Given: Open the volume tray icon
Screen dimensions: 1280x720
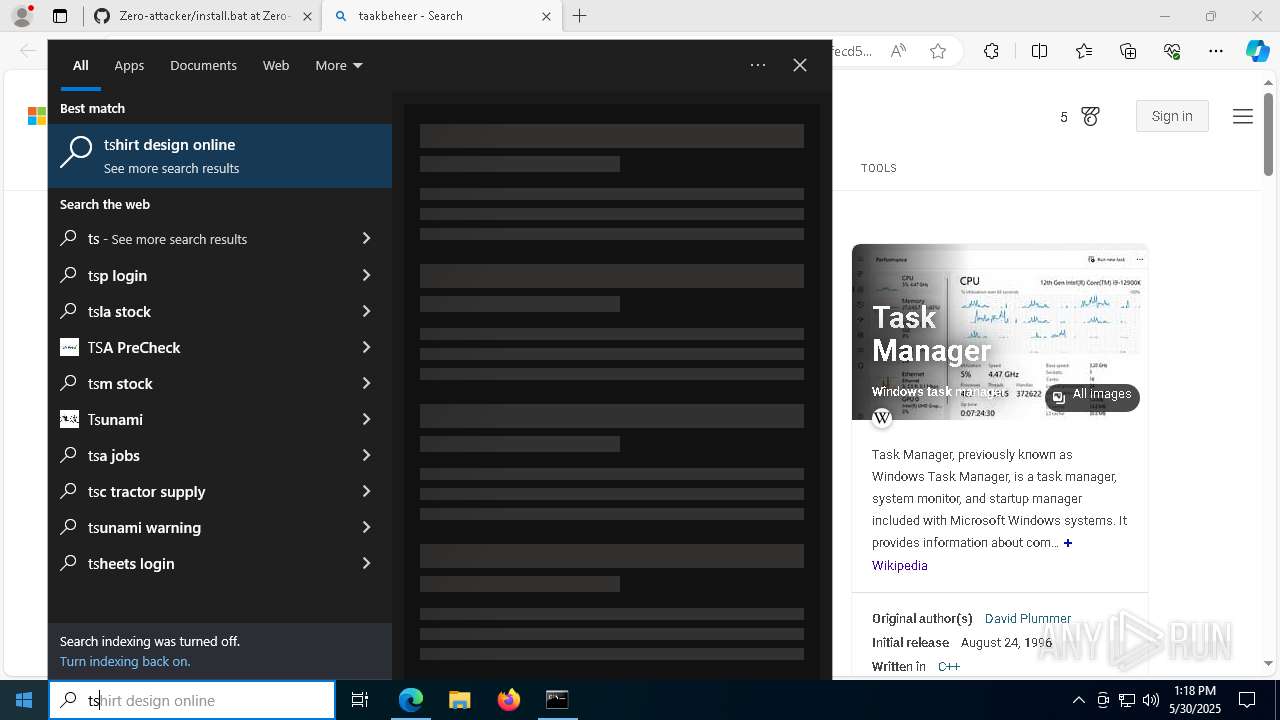Looking at the screenshot, I should click(1151, 700).
